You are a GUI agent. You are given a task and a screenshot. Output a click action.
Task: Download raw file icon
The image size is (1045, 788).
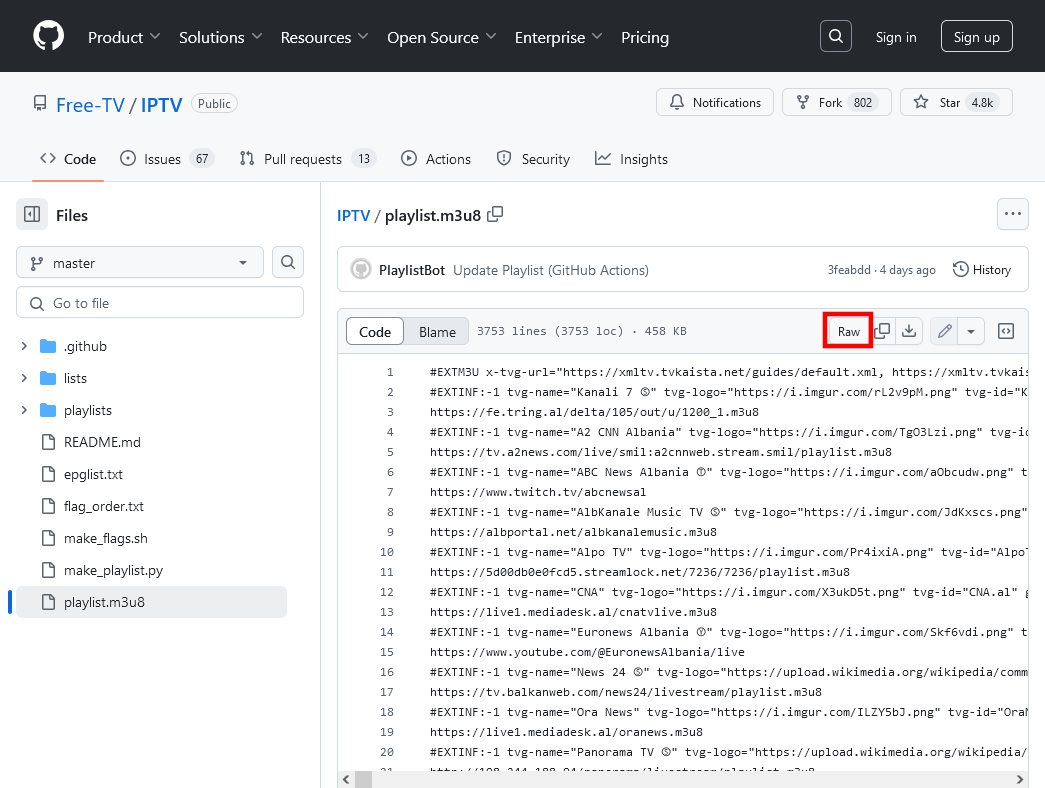[908, 331]
